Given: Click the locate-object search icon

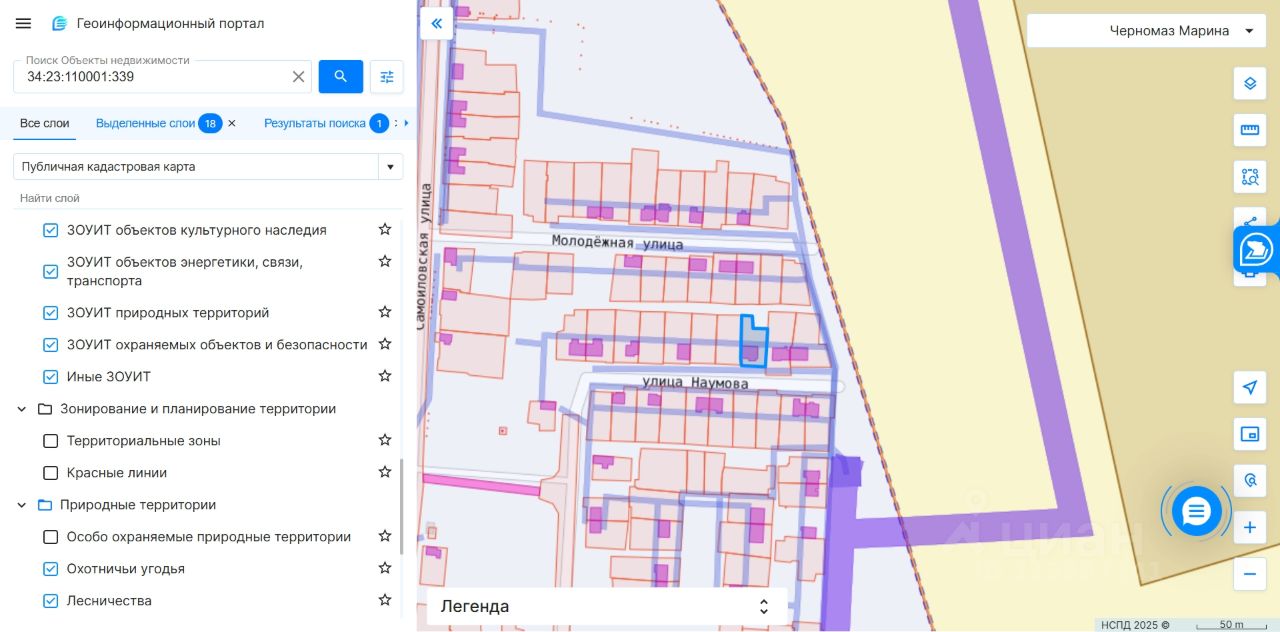Looking at the screenshot, I should click(1250, 480).
